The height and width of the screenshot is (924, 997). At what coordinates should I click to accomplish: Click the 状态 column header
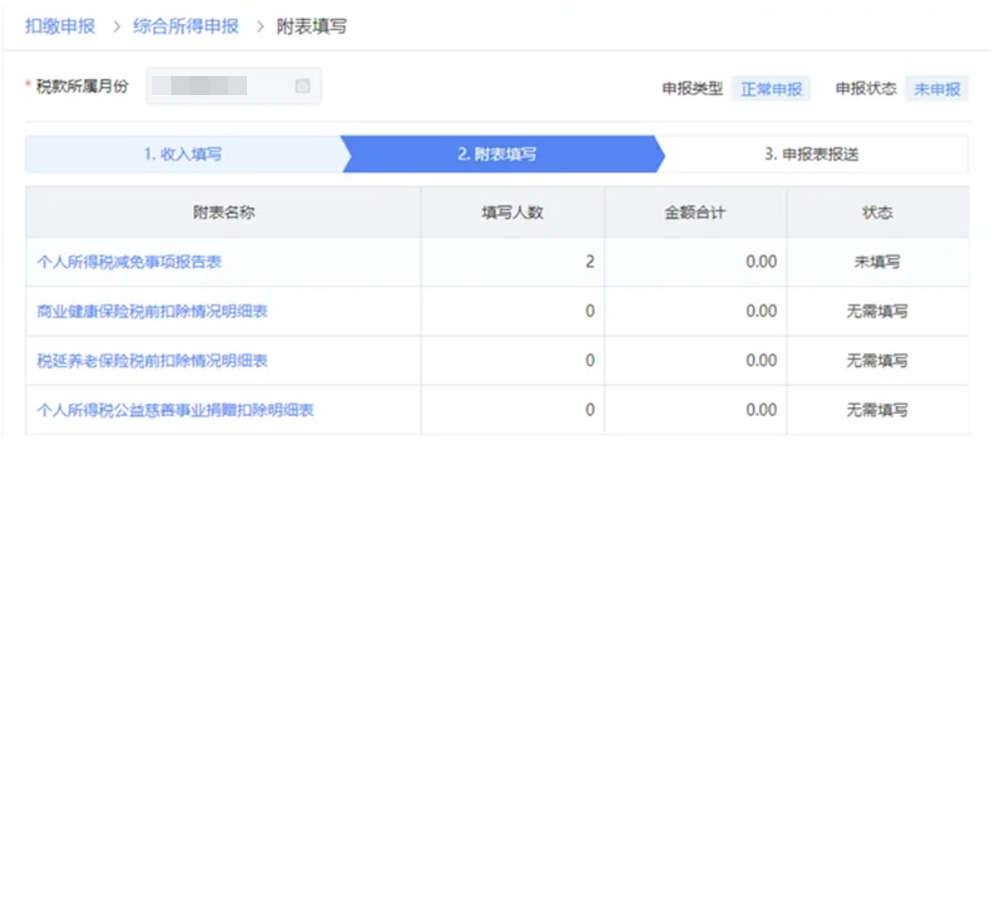click(877, 212)
